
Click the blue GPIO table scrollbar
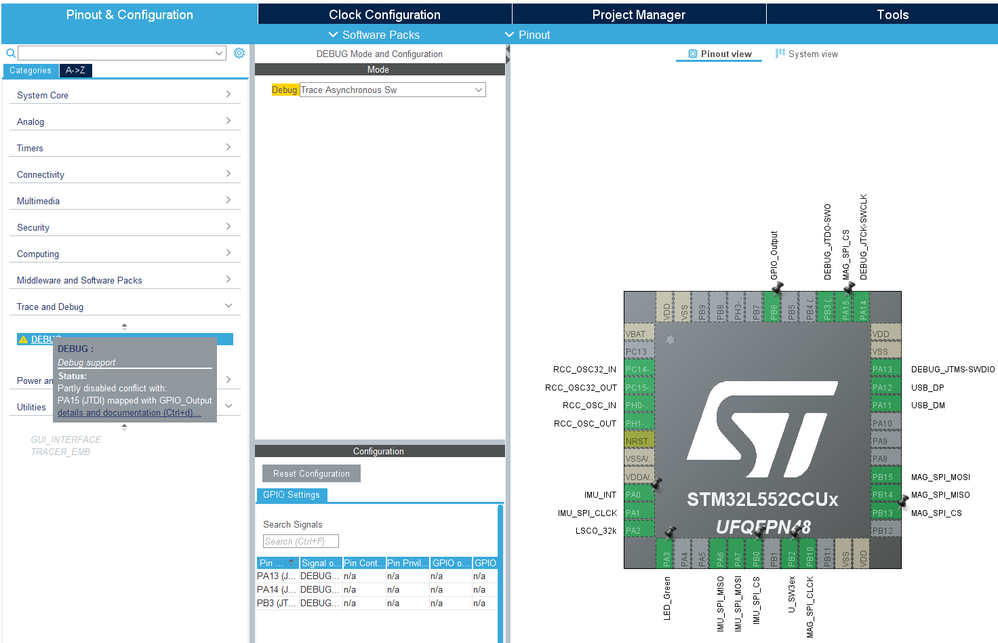point(500,573)
